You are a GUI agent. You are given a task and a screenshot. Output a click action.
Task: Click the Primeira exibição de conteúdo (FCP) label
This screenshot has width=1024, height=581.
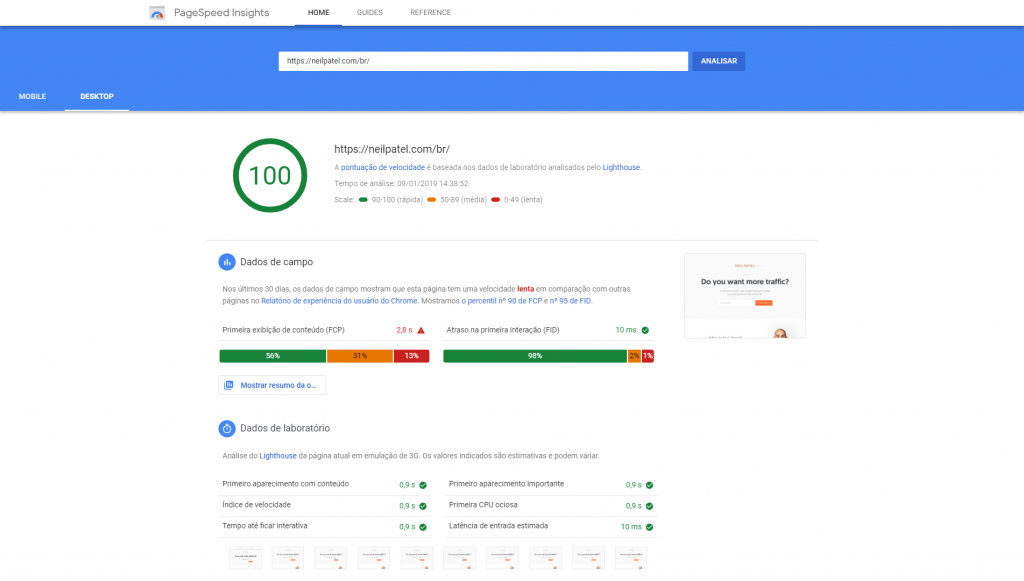click(x=283, y=330)
